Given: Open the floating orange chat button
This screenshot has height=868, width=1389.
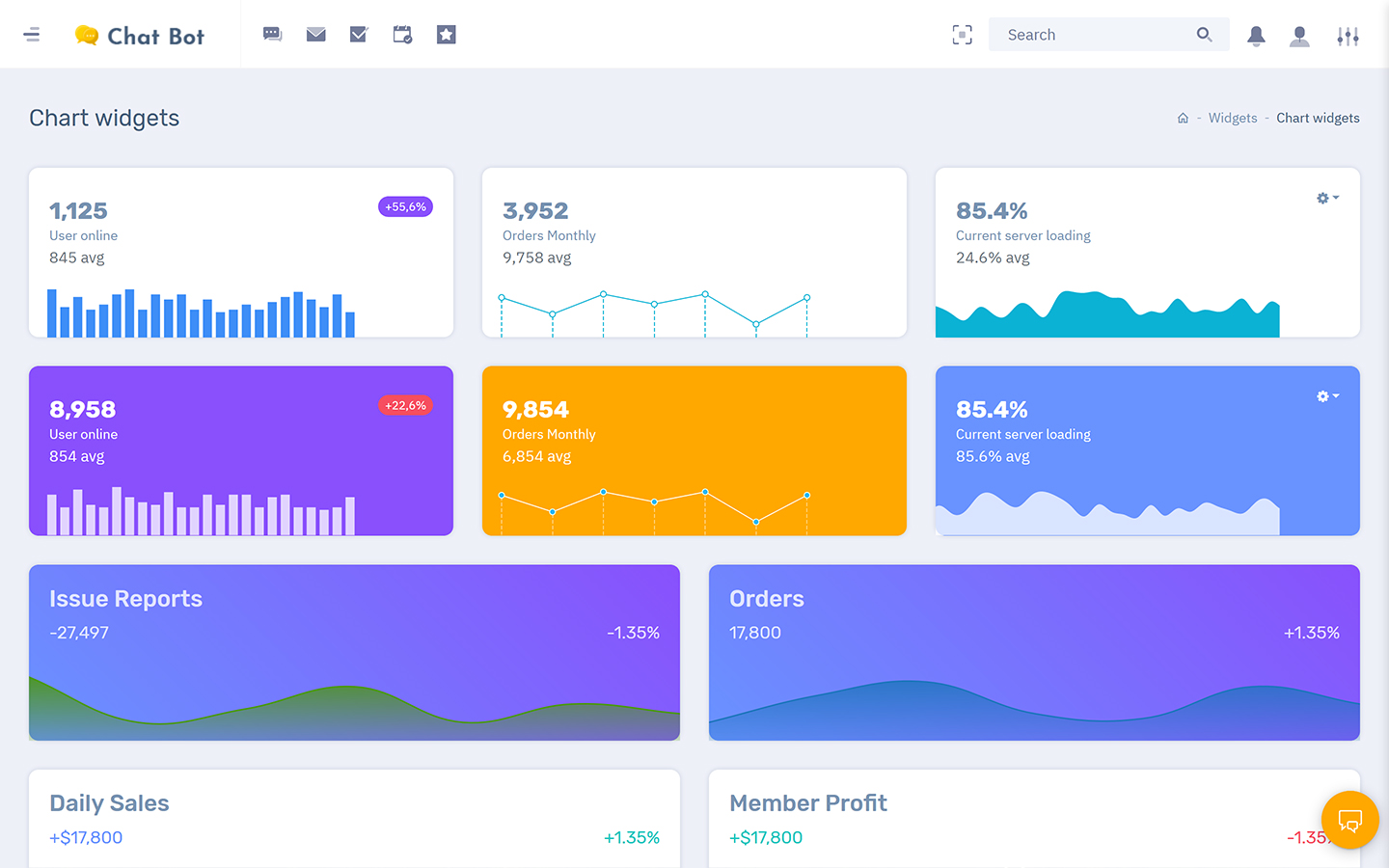Looking at the screenshot, I should [x=1349, y=820].
